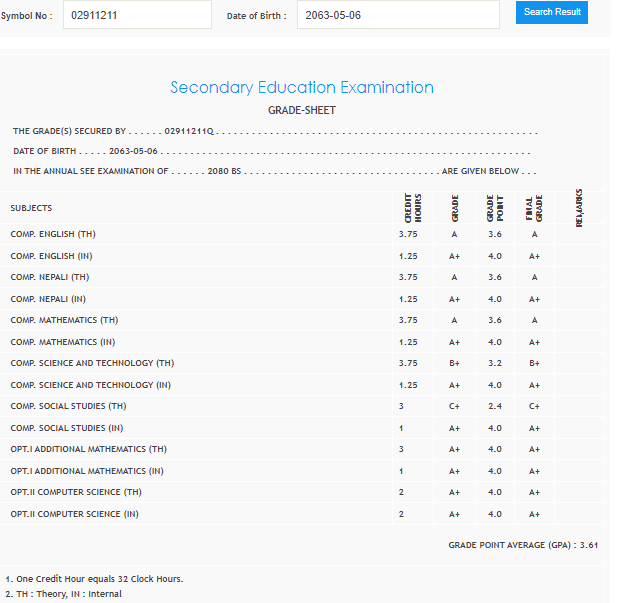Click the Symbol No input field
The height and width of the screenshot is (603, 630).
click(137, 15)
